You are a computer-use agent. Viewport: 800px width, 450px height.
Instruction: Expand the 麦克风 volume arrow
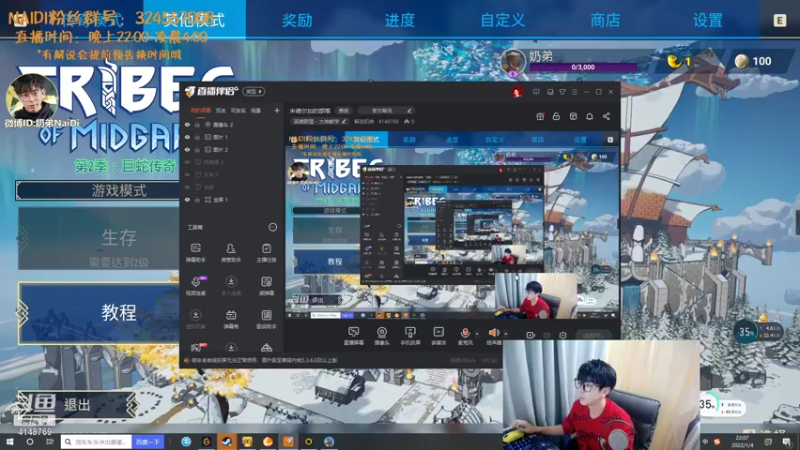pos(477,334)
